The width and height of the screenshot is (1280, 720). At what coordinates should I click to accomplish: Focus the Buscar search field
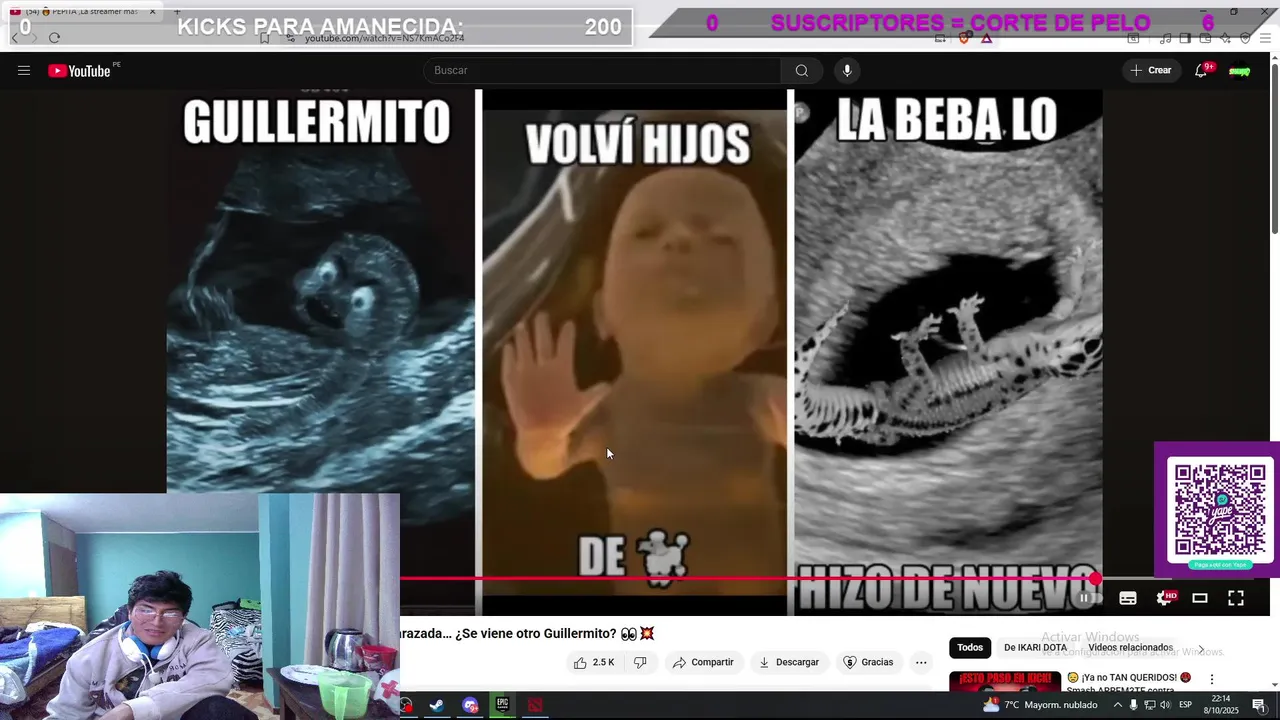tap(602, 71)
